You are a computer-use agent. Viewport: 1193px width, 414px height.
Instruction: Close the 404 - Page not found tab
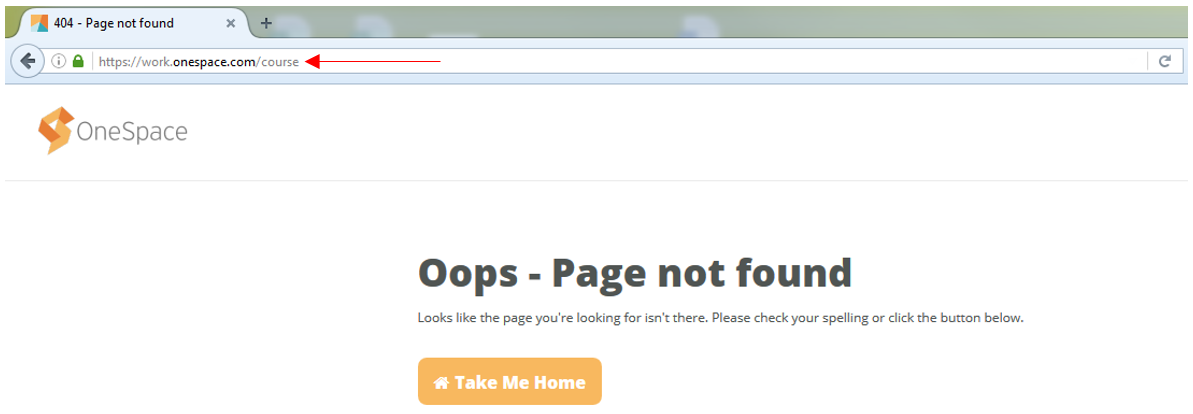(231, 23)
